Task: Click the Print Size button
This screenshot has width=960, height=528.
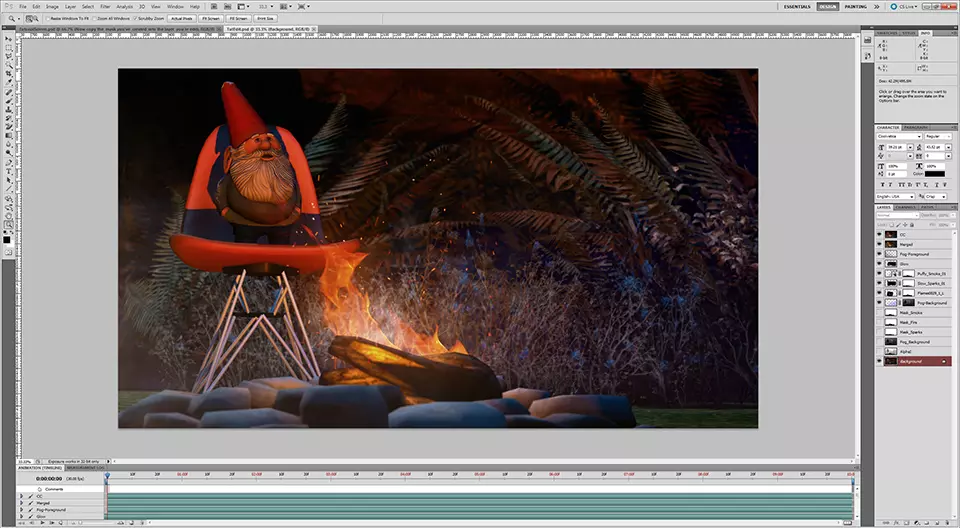Action: click(x=267, y=18)
